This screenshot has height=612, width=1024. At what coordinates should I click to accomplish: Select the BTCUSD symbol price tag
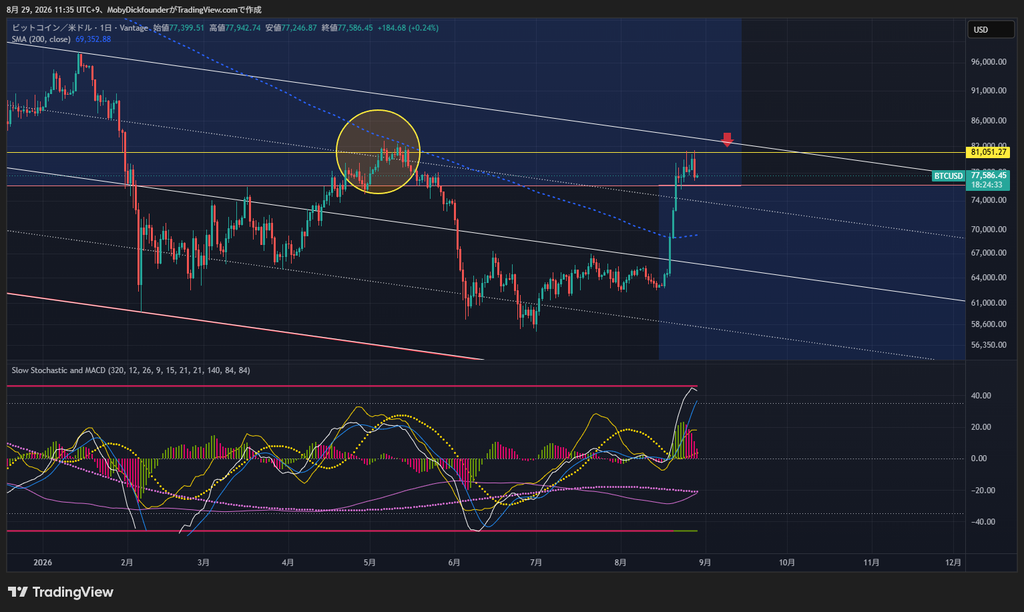(x=948, y=176)
